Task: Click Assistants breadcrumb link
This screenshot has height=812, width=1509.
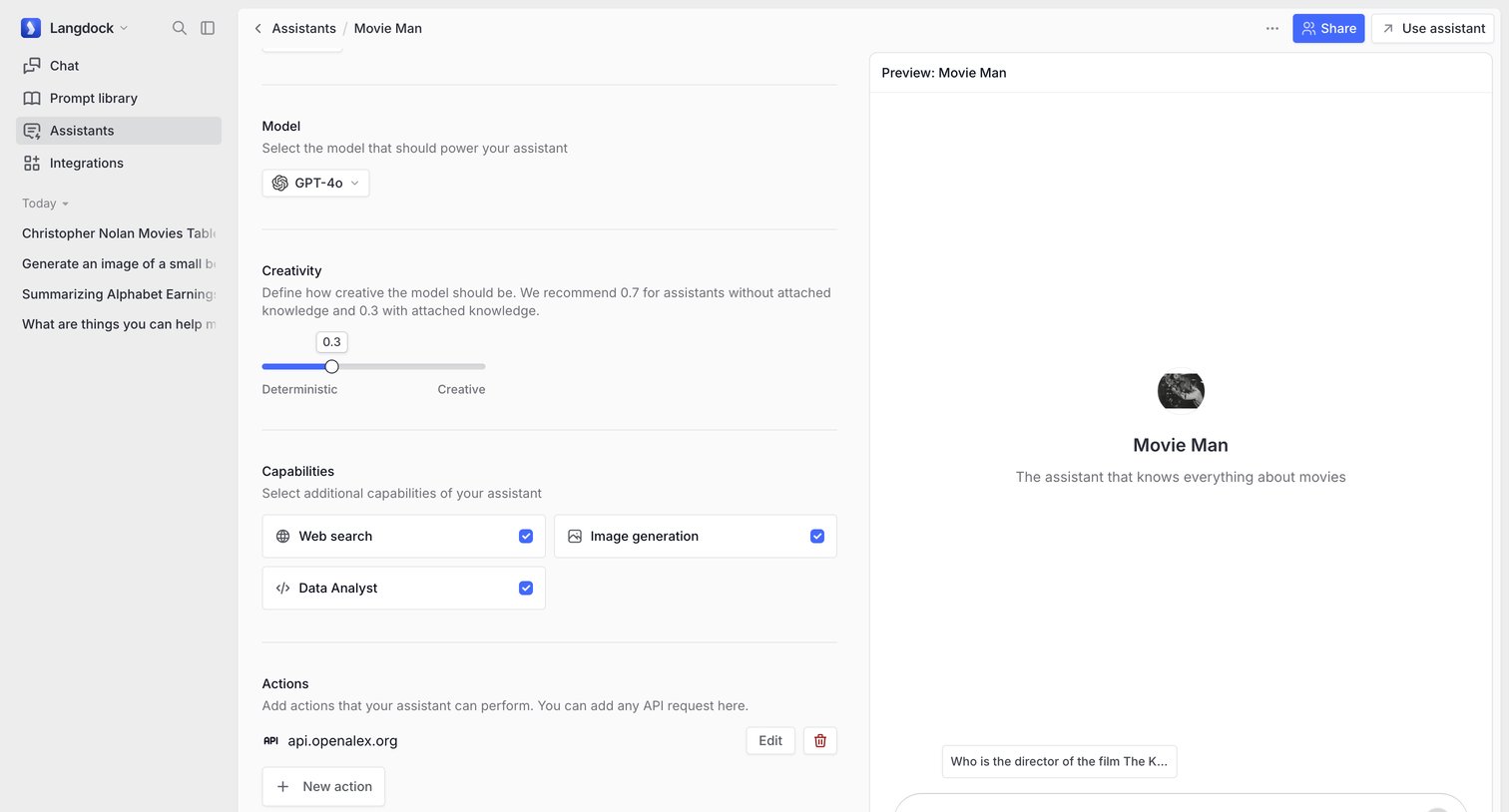Action: coord(304,29)
